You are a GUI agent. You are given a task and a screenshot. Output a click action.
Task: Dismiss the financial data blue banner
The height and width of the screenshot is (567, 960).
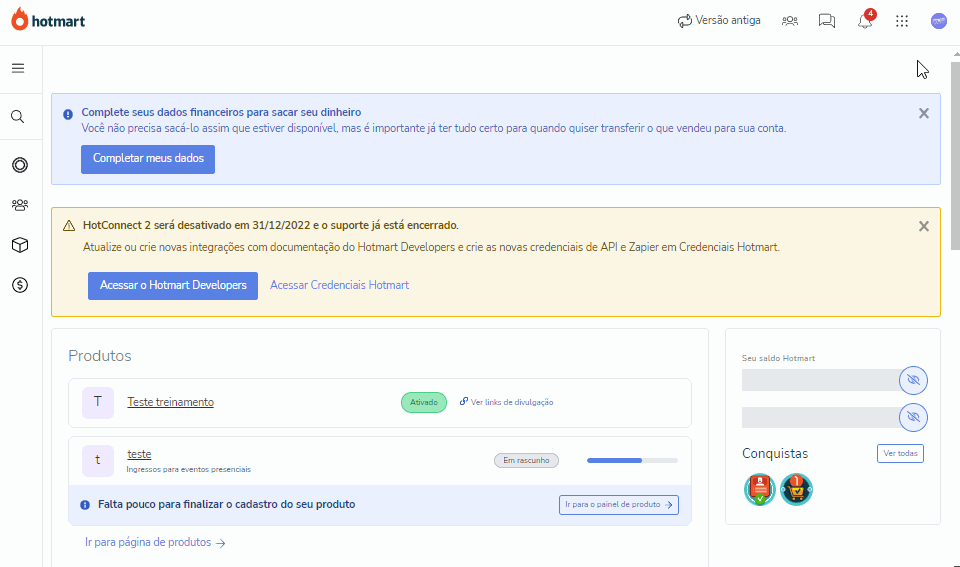coord(924,113)
